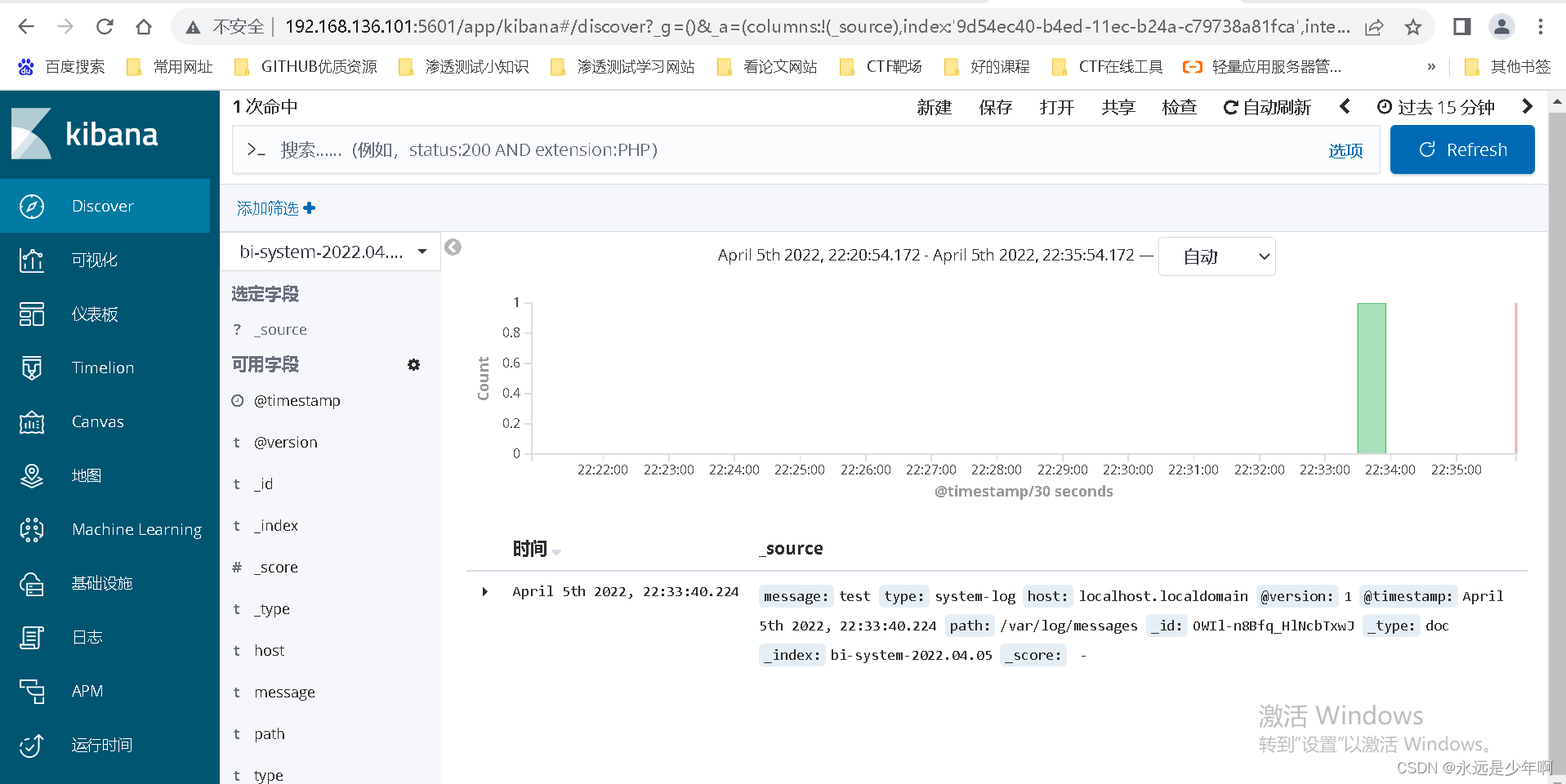Click the green histogram bar at 22:33:30
The width and height of the screenshot is (1566, 784).
(1372, 378)
